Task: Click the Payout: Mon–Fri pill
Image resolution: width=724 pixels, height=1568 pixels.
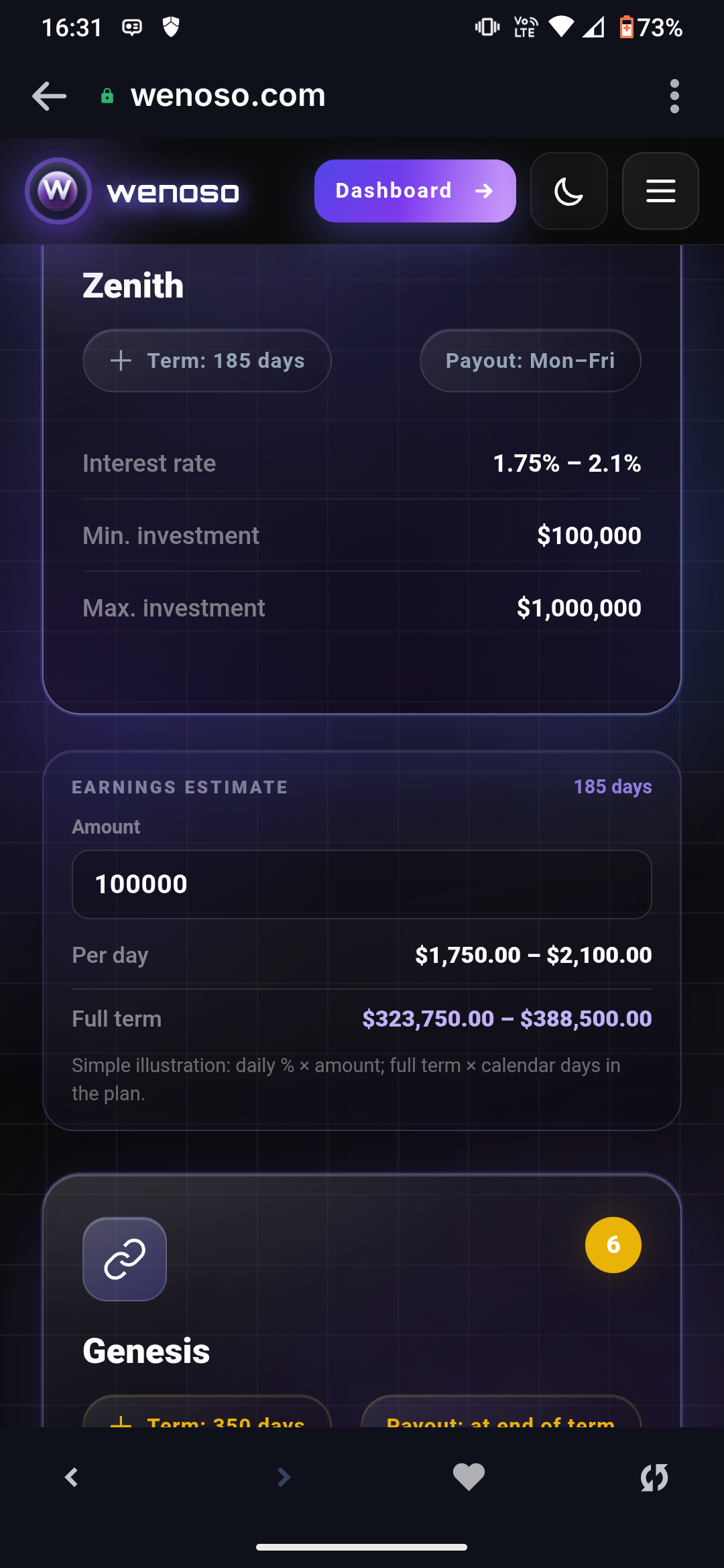Action: [x=530, y=361]
